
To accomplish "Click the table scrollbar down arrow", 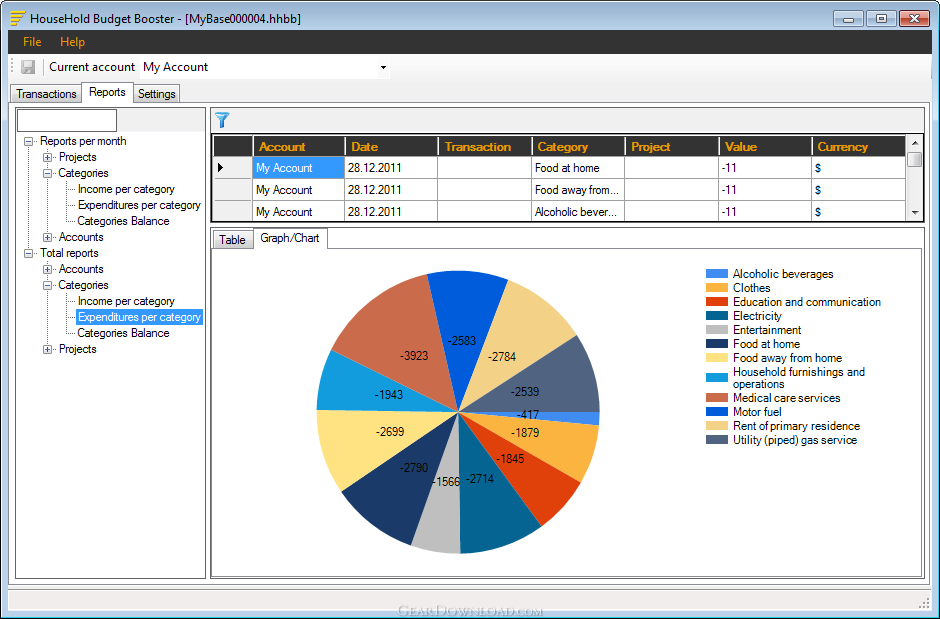I will pyautogui.click(x=914, y=212).
